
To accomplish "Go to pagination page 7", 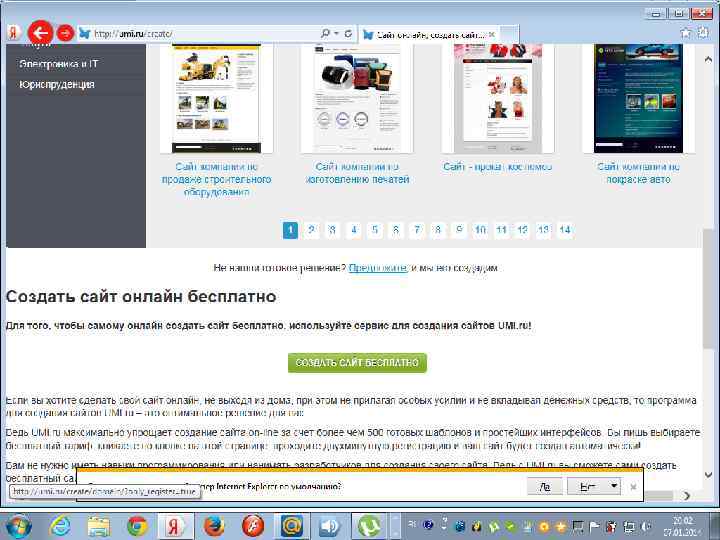I will pyautogui.click(x=417, y=230).
